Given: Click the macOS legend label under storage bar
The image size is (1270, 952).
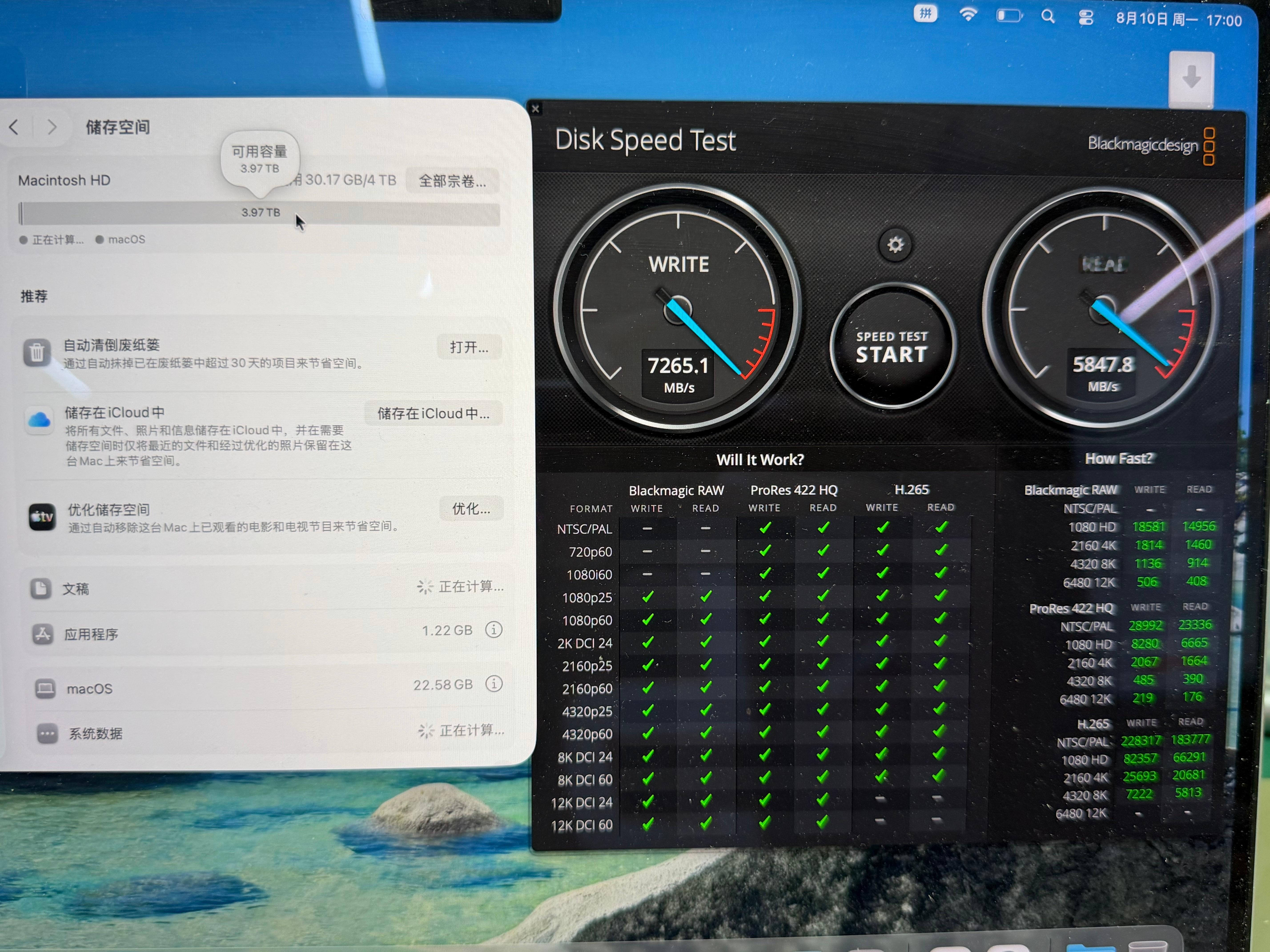Looking at the screenshot, I should 126,239.
